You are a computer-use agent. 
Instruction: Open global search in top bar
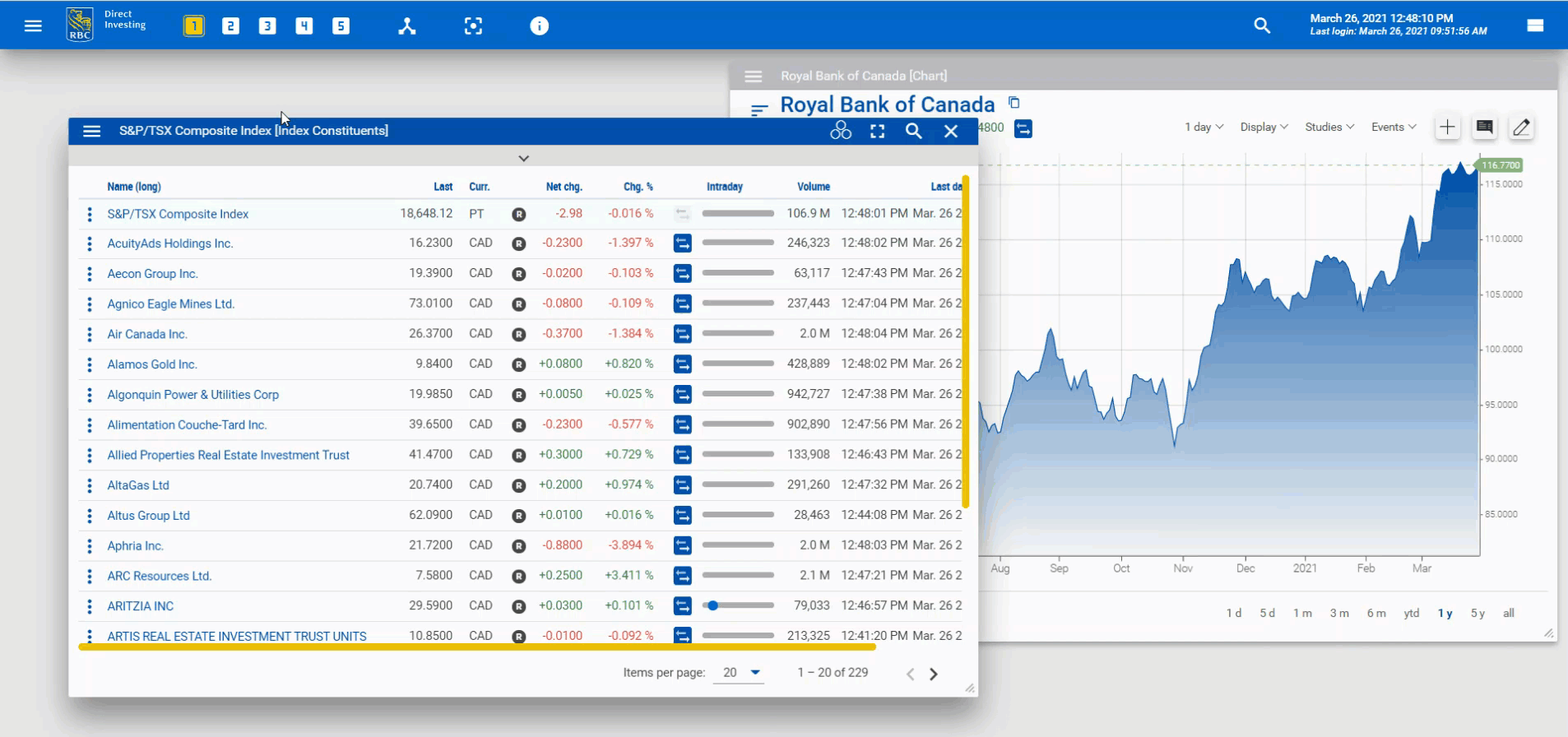pos(1262,26)
